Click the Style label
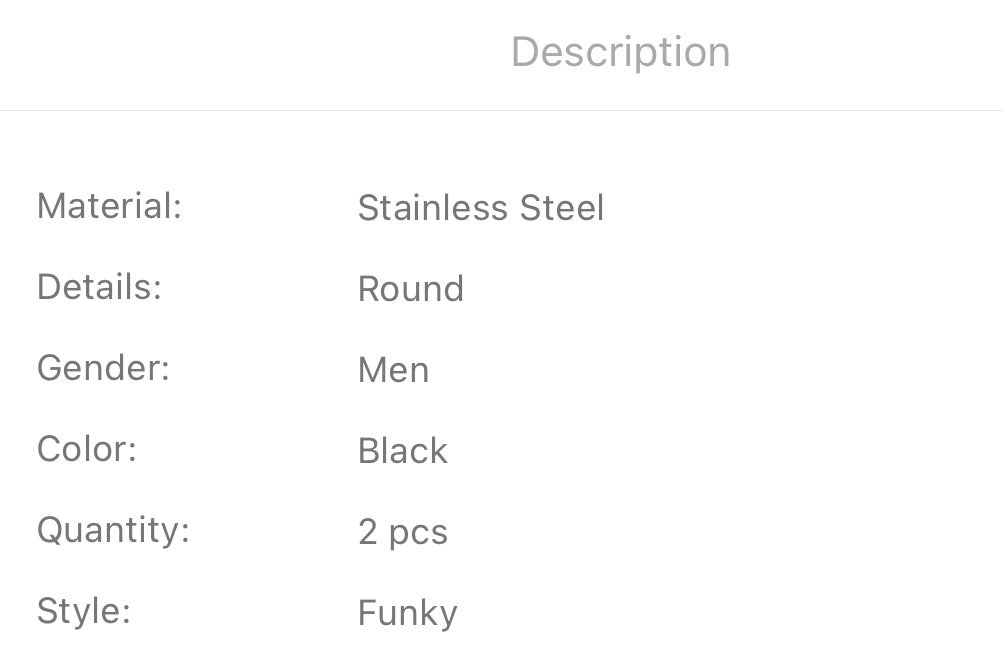This screenshot has height=655, width=1003. pyautogui.click(x=84, y=611)
